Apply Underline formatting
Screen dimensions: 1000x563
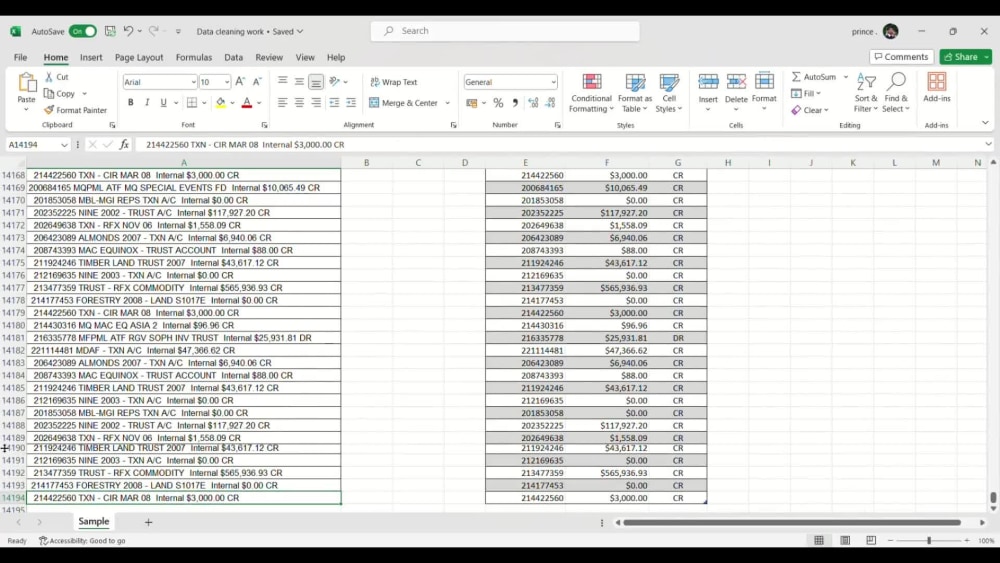[x=163, y=103]
